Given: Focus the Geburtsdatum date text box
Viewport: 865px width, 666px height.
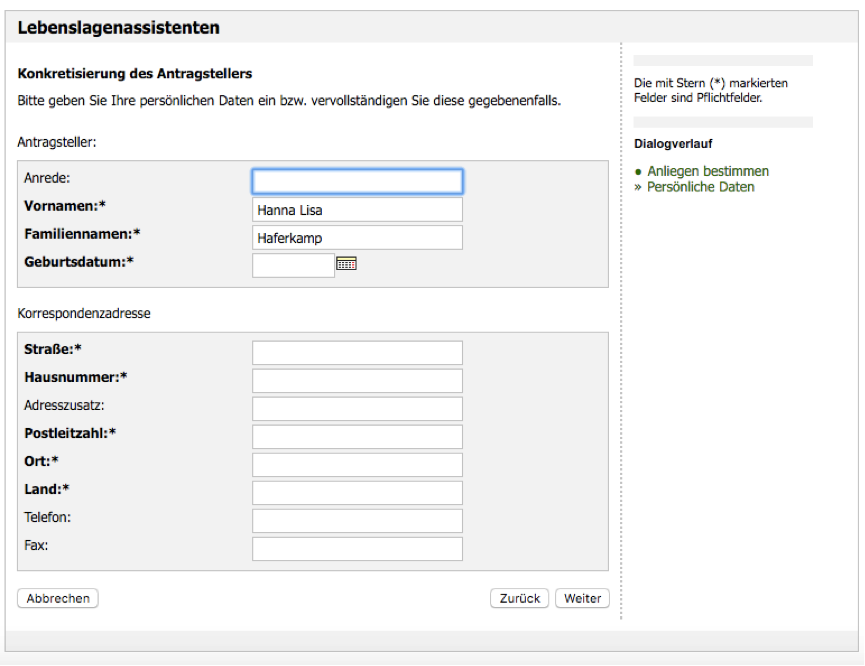Looking at the screenshot, I should pyautogui.click(x=293, y=265).
